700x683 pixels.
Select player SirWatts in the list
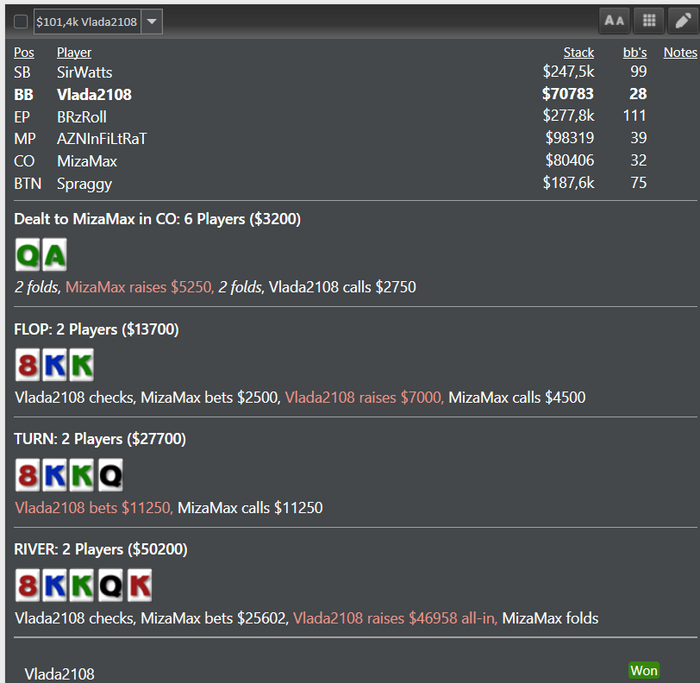coord(84,72)
